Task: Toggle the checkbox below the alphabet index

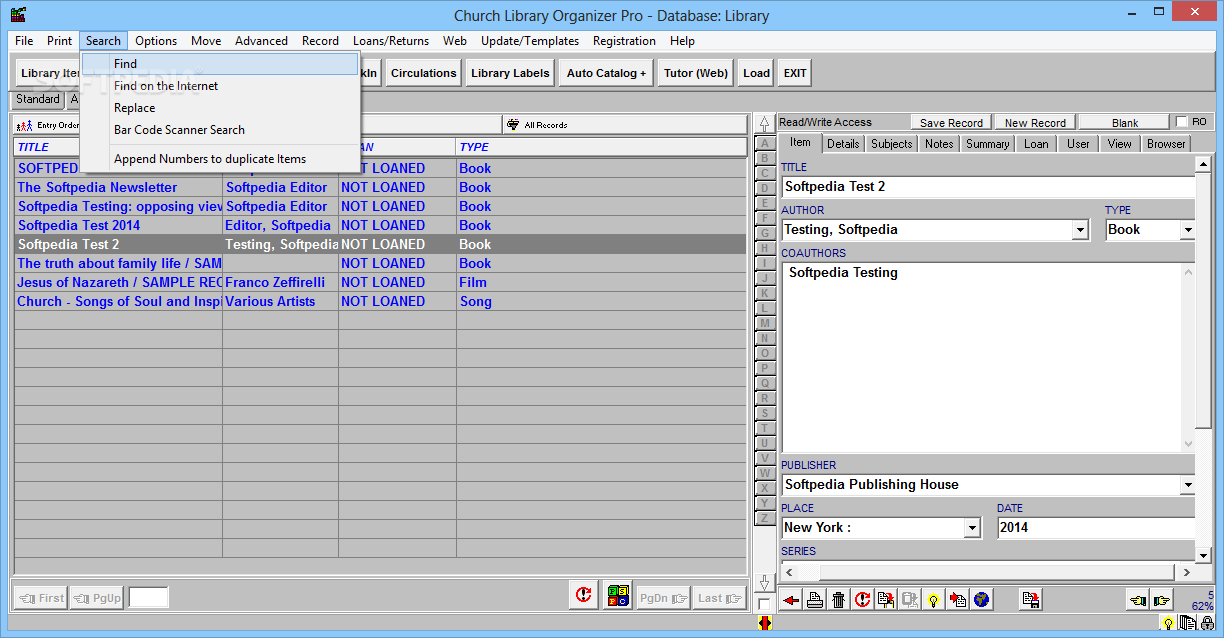Action: pyautogui.click(x=765, y=604)
